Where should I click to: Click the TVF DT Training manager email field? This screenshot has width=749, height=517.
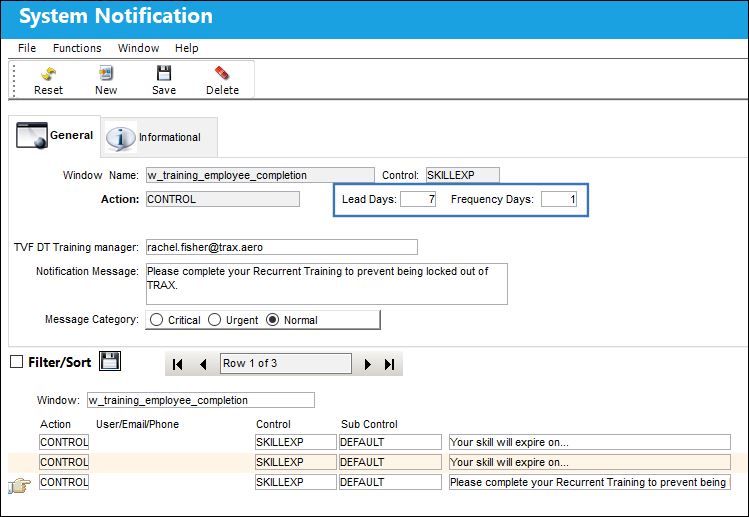[282, 247]
